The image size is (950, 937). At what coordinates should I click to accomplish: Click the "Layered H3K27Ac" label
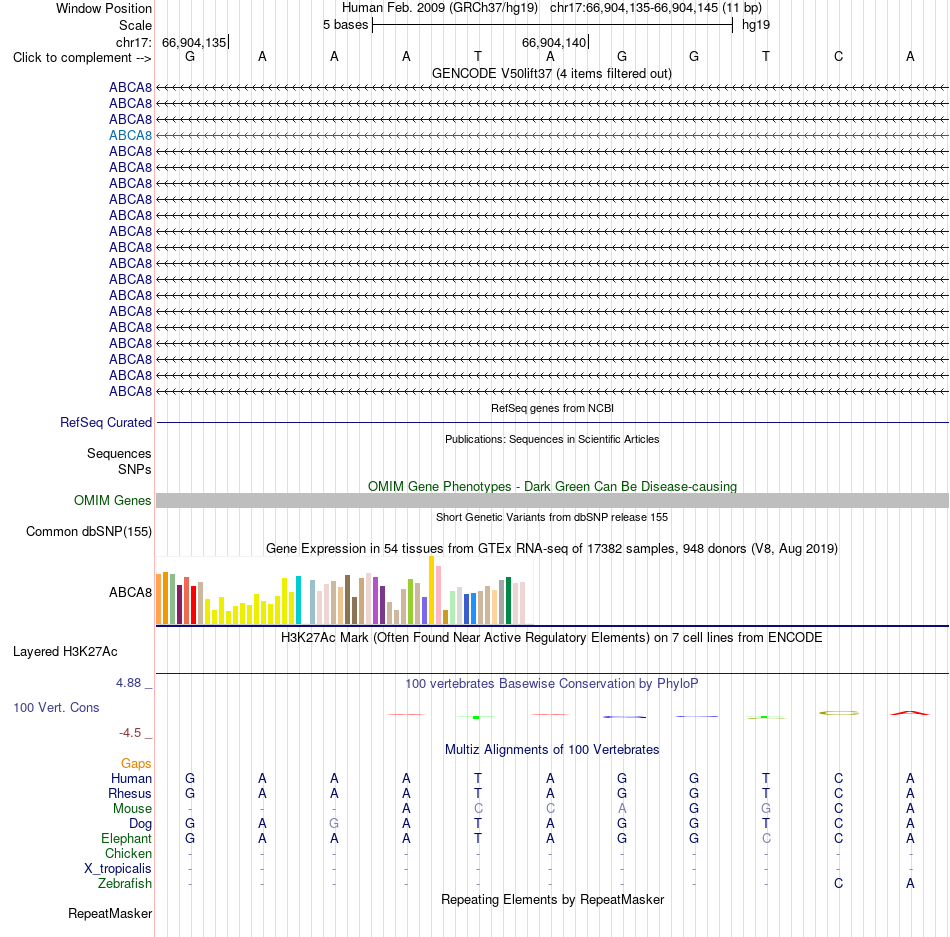65,652
